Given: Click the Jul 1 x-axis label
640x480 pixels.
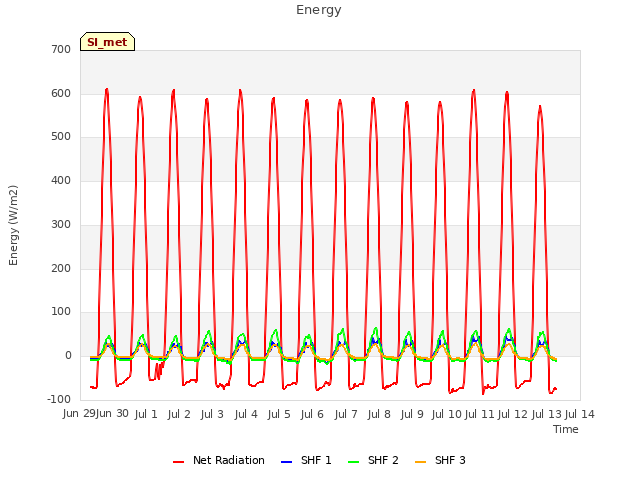Looking at the screenshot, I should pyautogui.click(x=146, y=414).
